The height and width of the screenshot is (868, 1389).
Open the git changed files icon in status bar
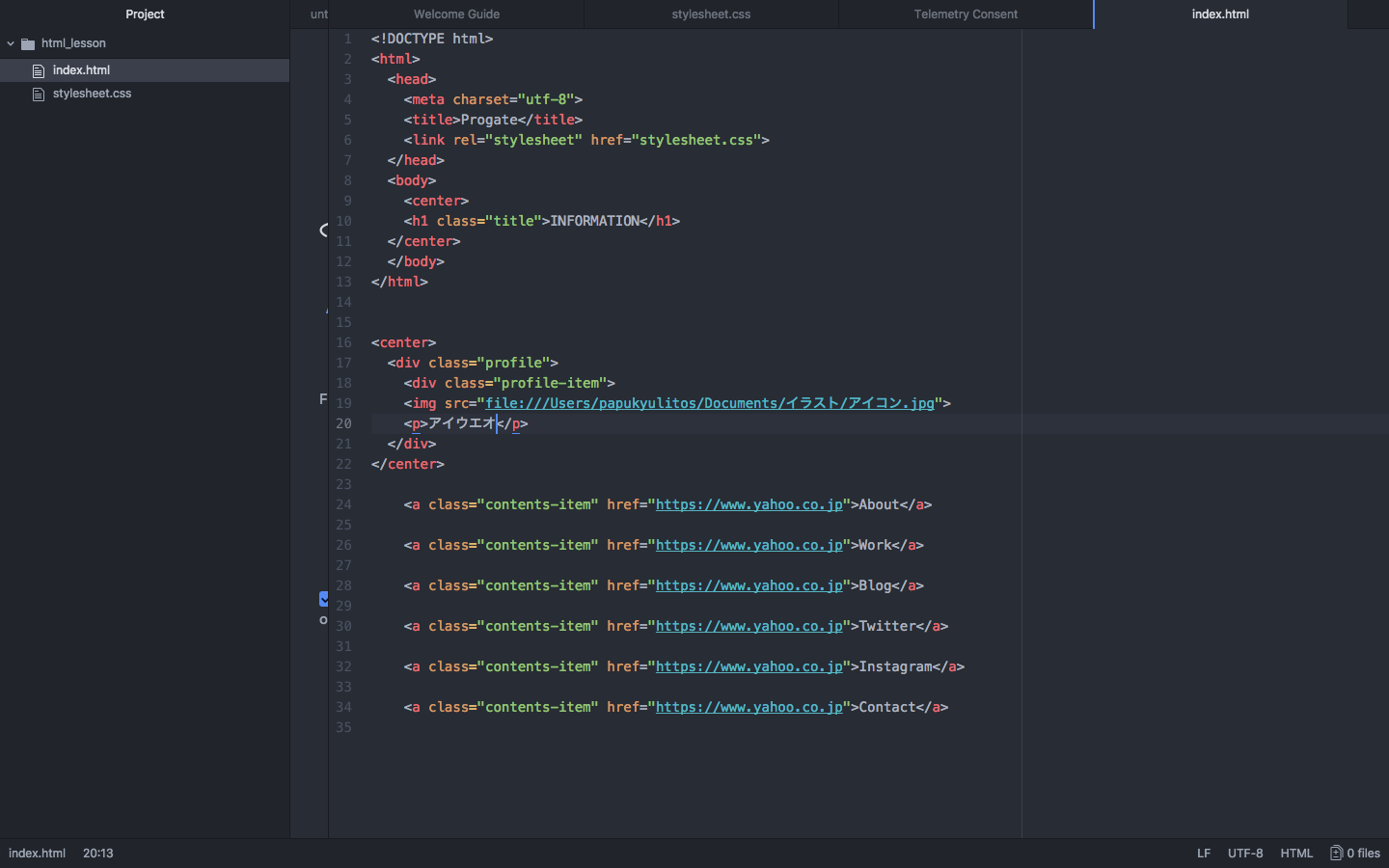pos(1336,853)
